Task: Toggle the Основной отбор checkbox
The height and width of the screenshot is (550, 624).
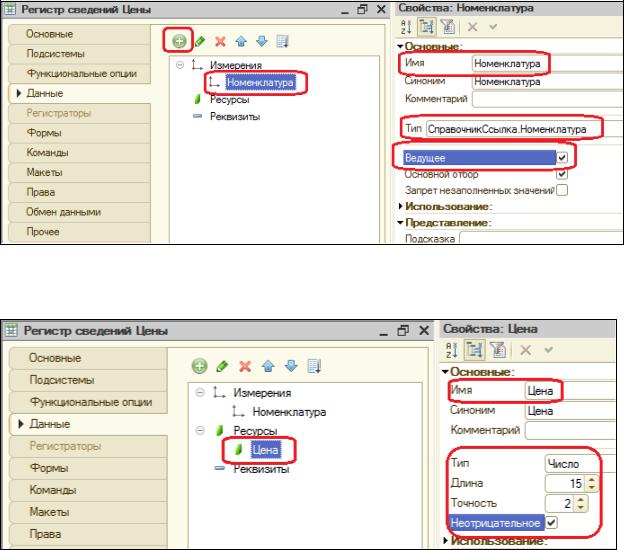Action: tap(562, 174)
